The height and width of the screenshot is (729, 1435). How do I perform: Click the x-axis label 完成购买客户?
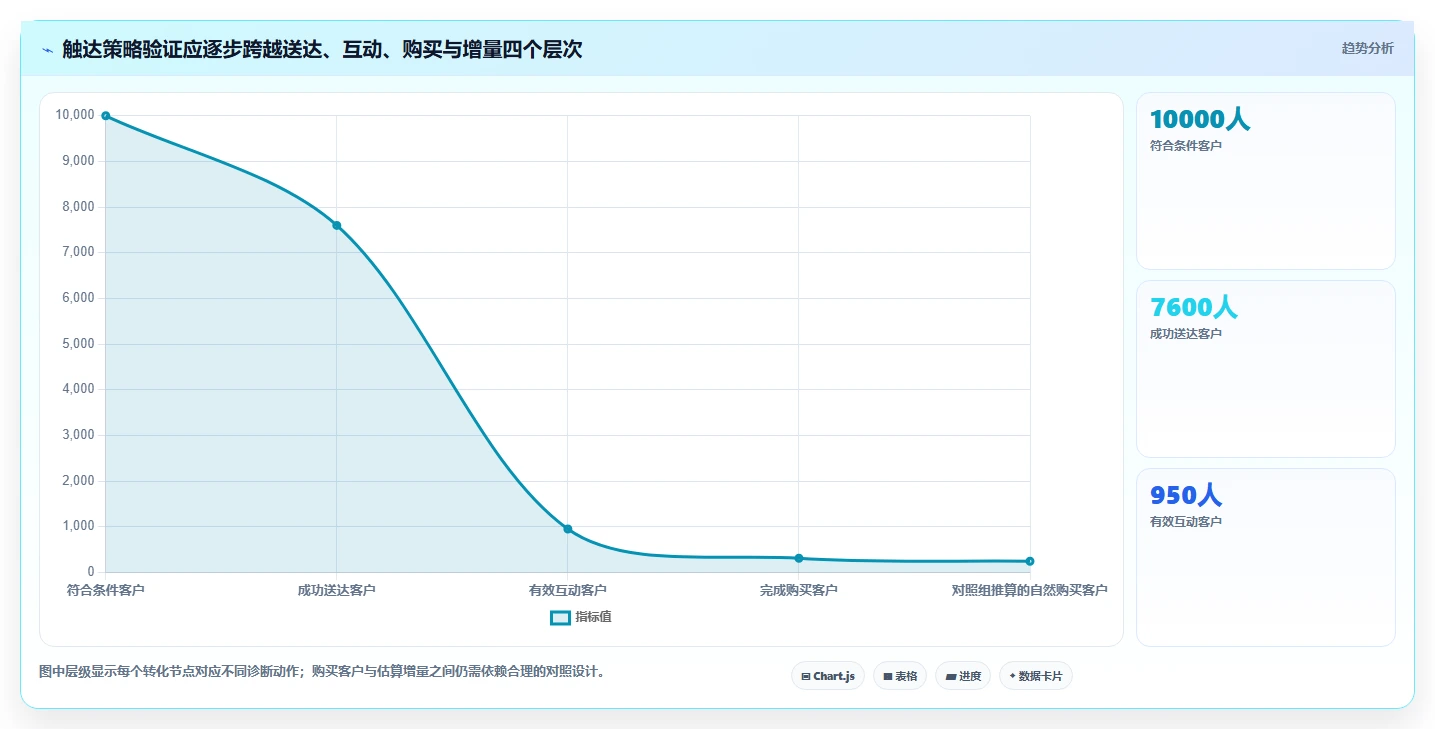[798, 591]
